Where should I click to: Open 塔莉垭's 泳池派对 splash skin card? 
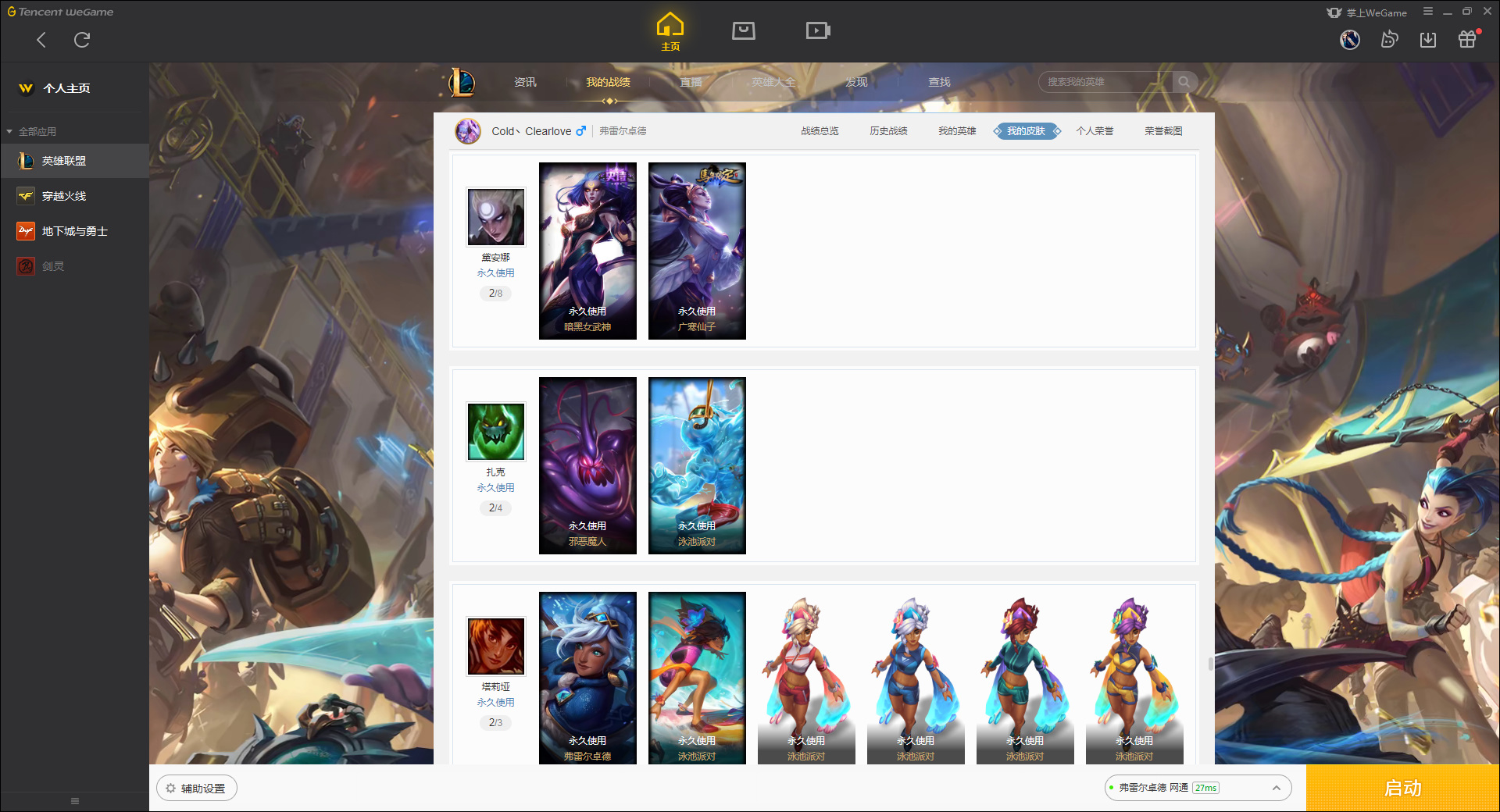tap(697, 678)
